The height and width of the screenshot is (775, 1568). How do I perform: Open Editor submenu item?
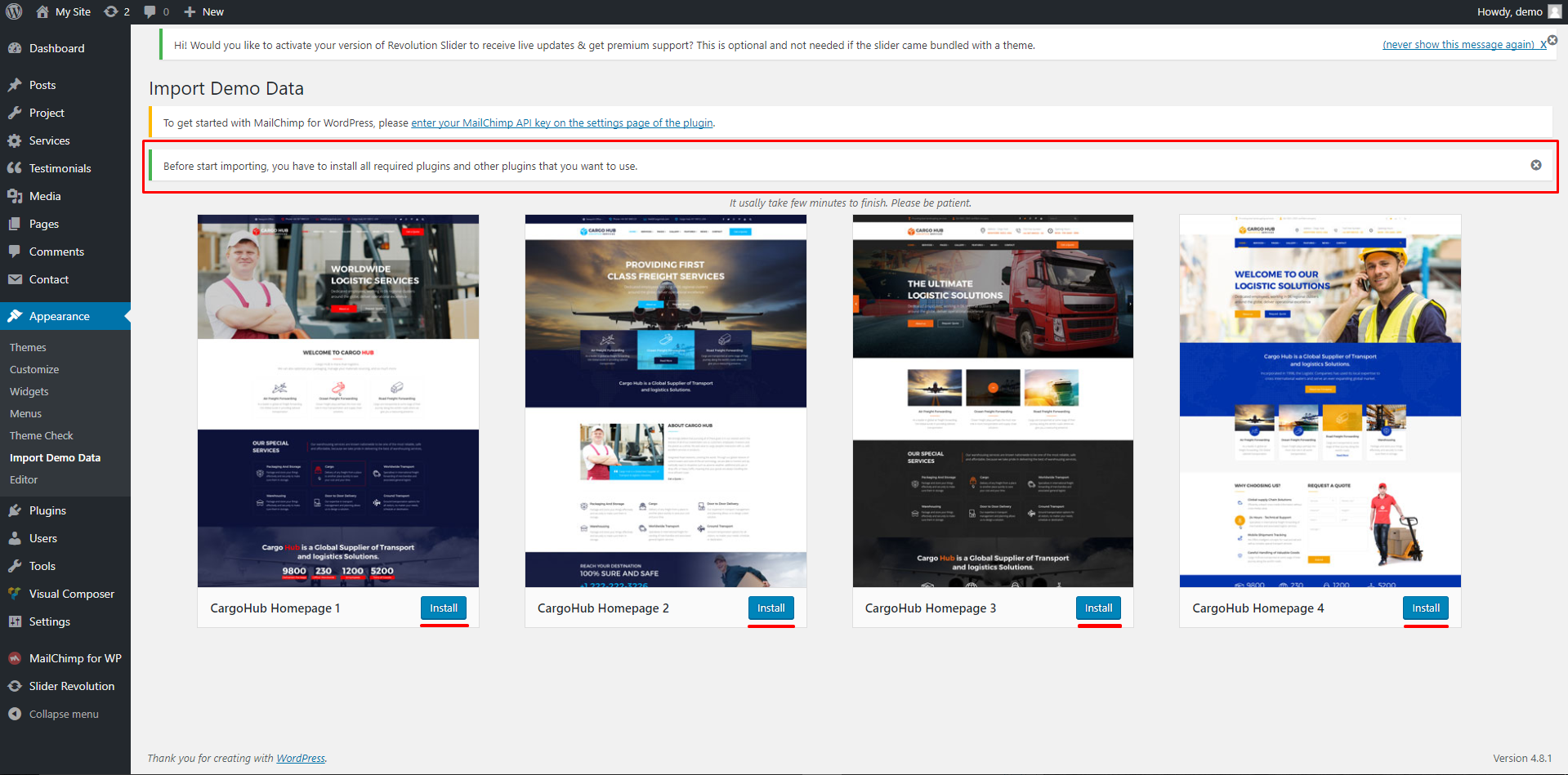[24, 479]
